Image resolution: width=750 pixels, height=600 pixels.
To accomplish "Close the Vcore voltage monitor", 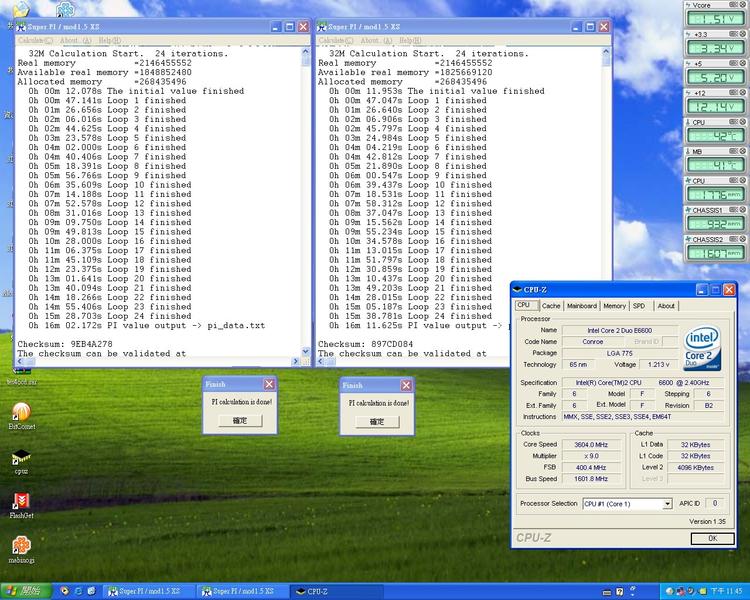I will (743, 5).
